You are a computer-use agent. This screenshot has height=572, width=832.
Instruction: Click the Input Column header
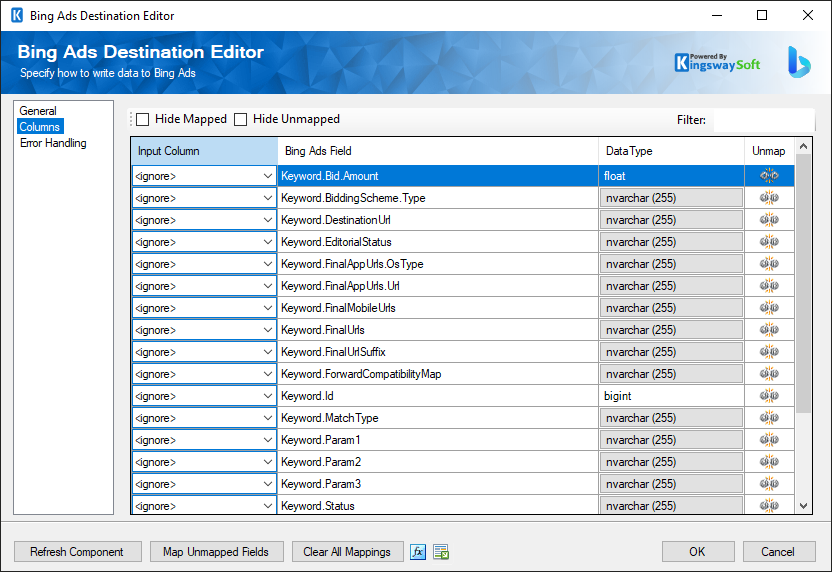pos(204,151)
